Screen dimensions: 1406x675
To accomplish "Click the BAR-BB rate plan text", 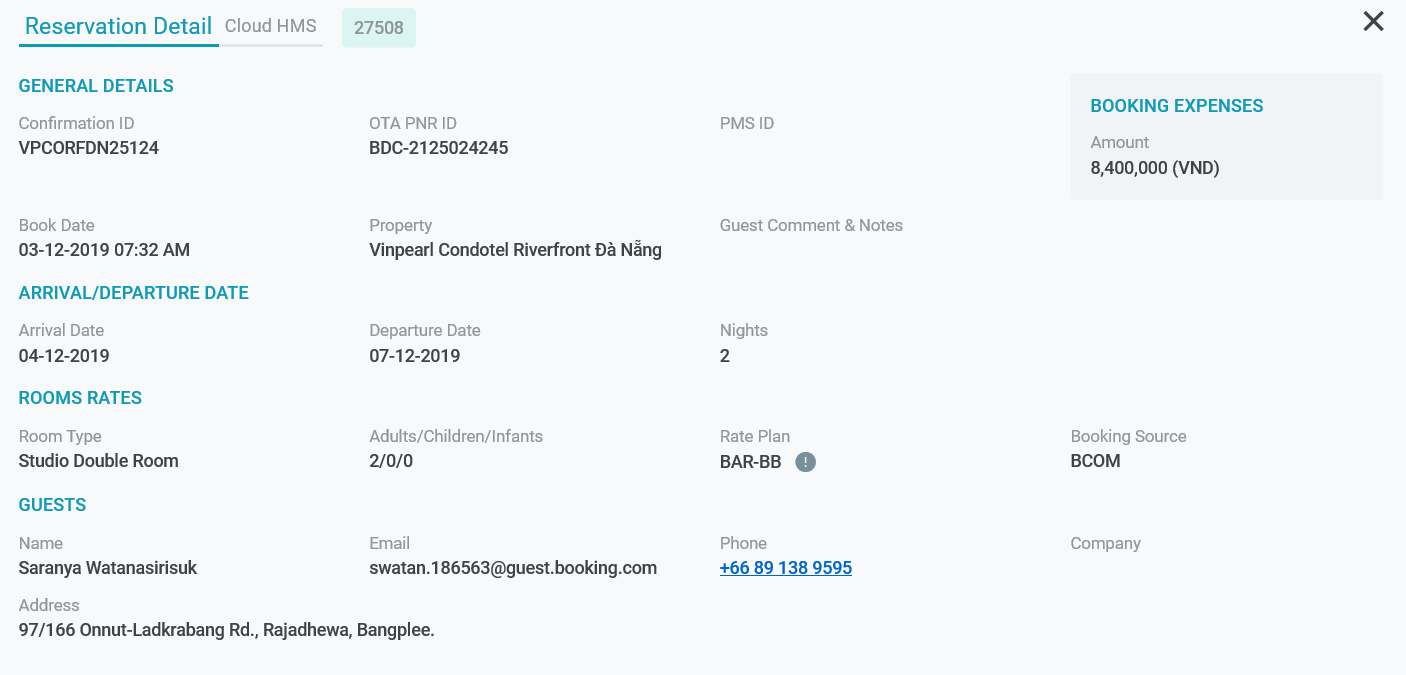I will click(750, 462).
